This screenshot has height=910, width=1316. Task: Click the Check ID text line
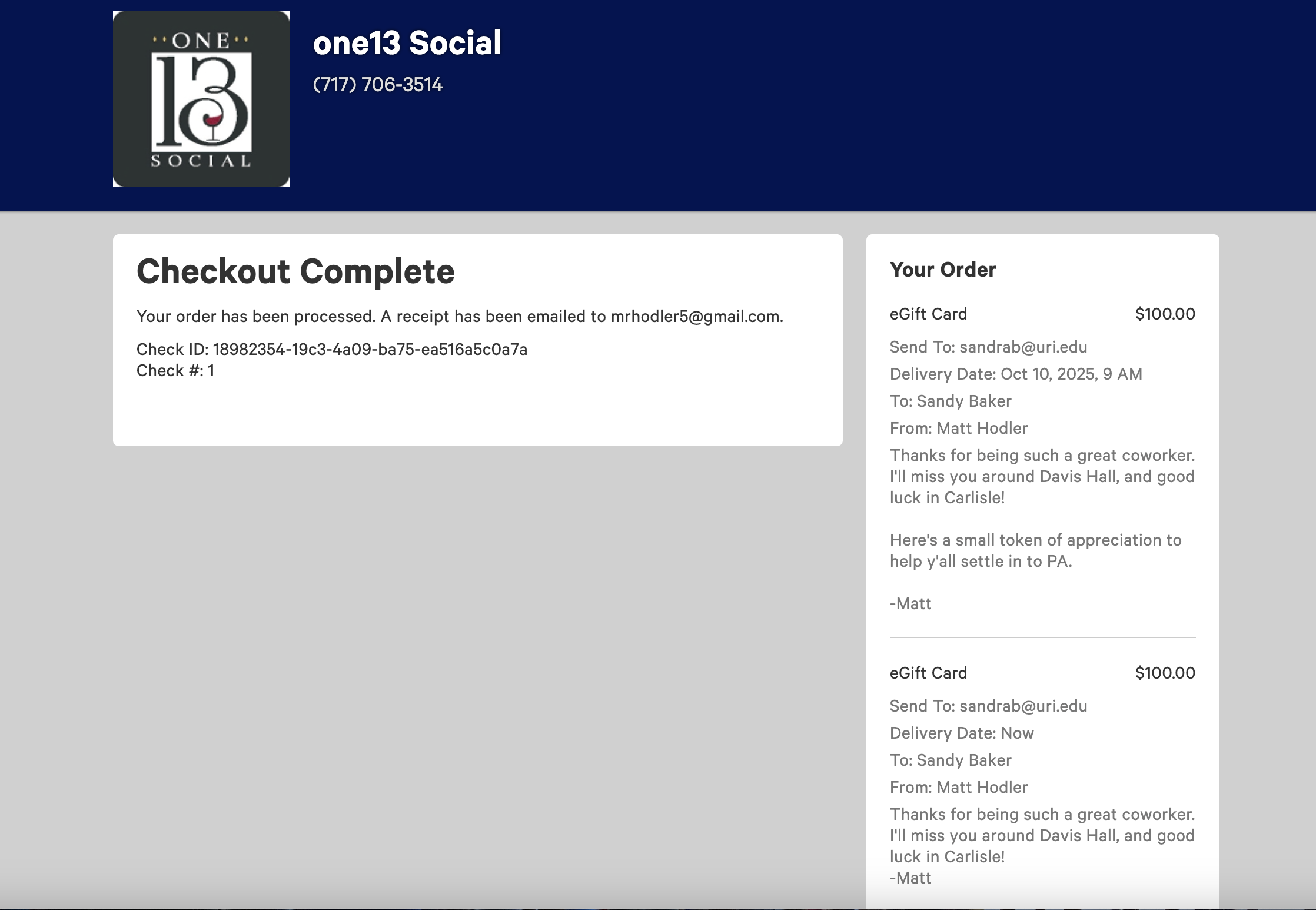331,350
